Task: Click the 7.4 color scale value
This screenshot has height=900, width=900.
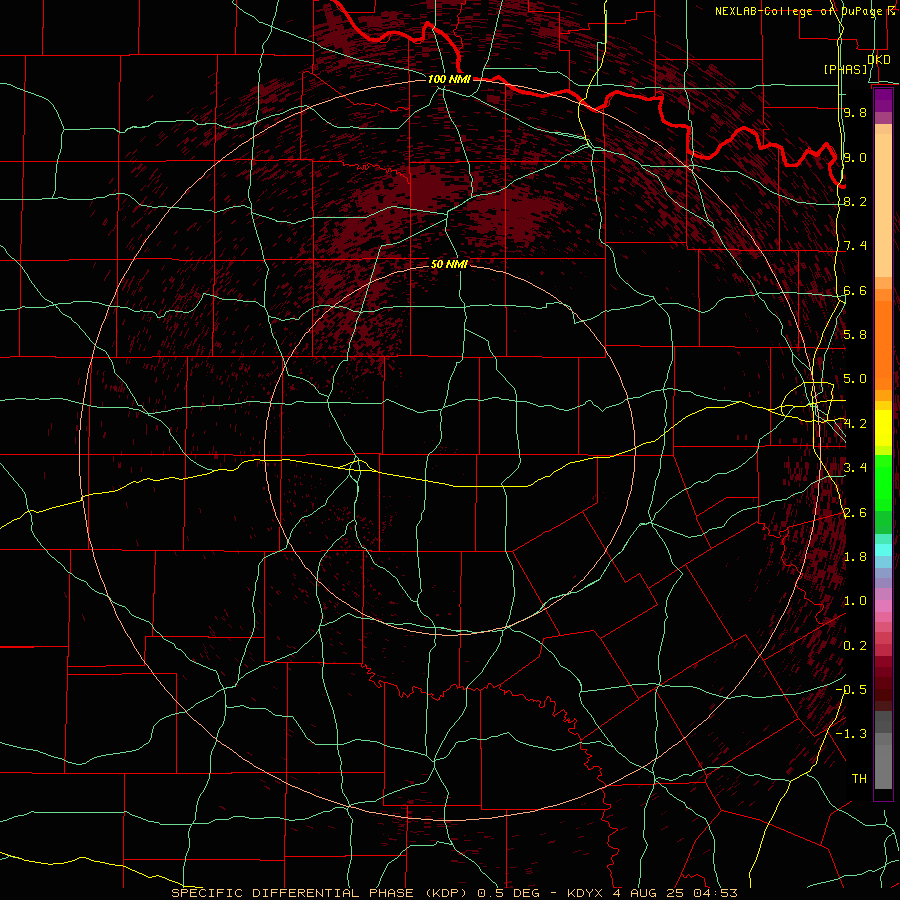Action: (855, 246)
